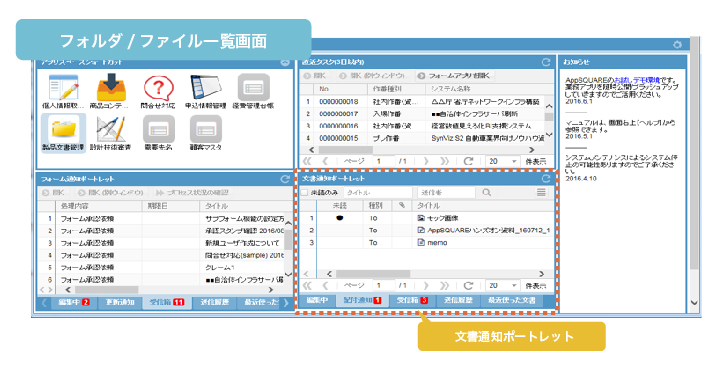720x380 pixels.
Task: Open the memo document row
Action: point(428,242)
